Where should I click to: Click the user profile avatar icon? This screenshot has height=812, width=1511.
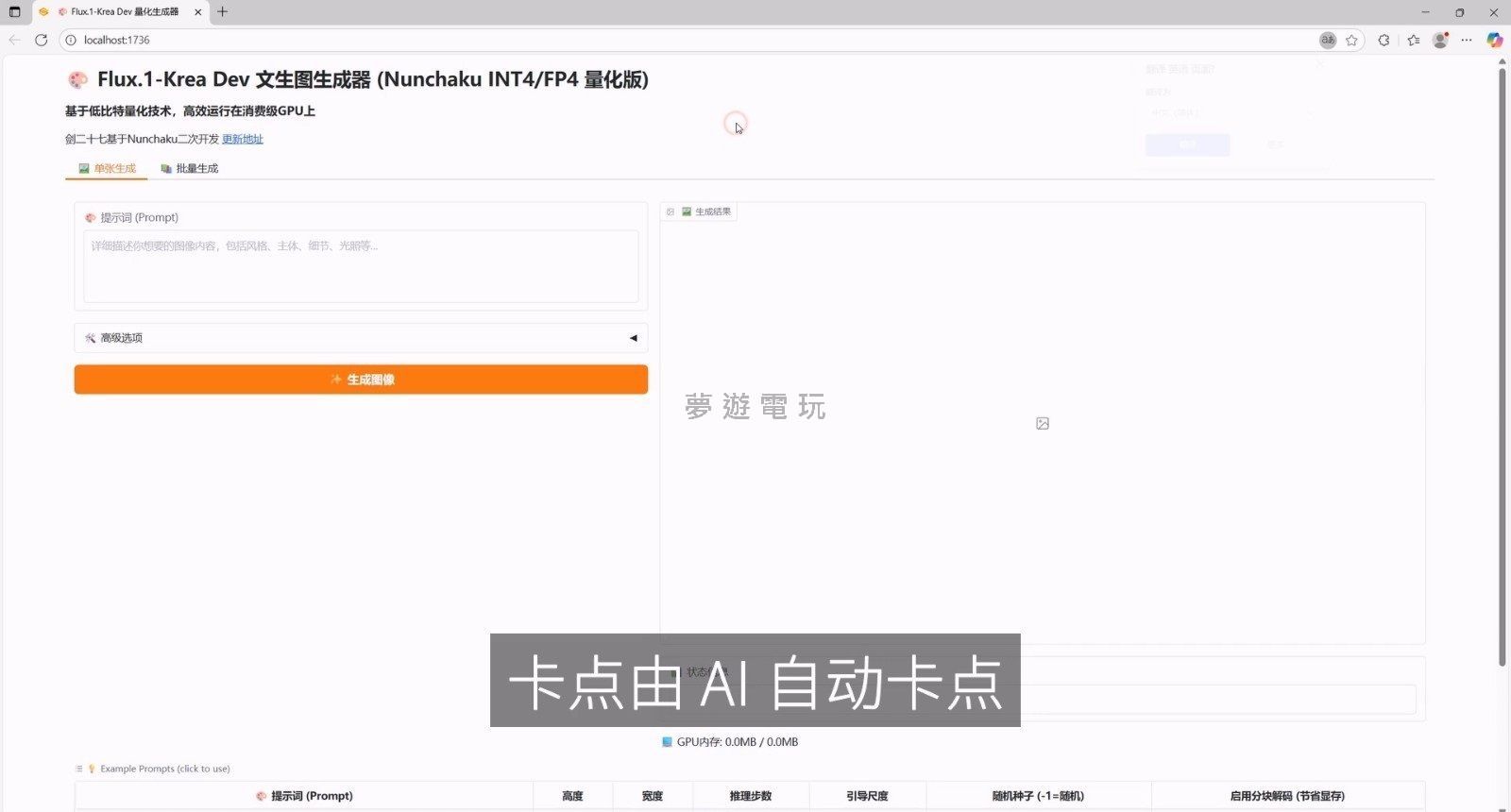point(1440,40)
